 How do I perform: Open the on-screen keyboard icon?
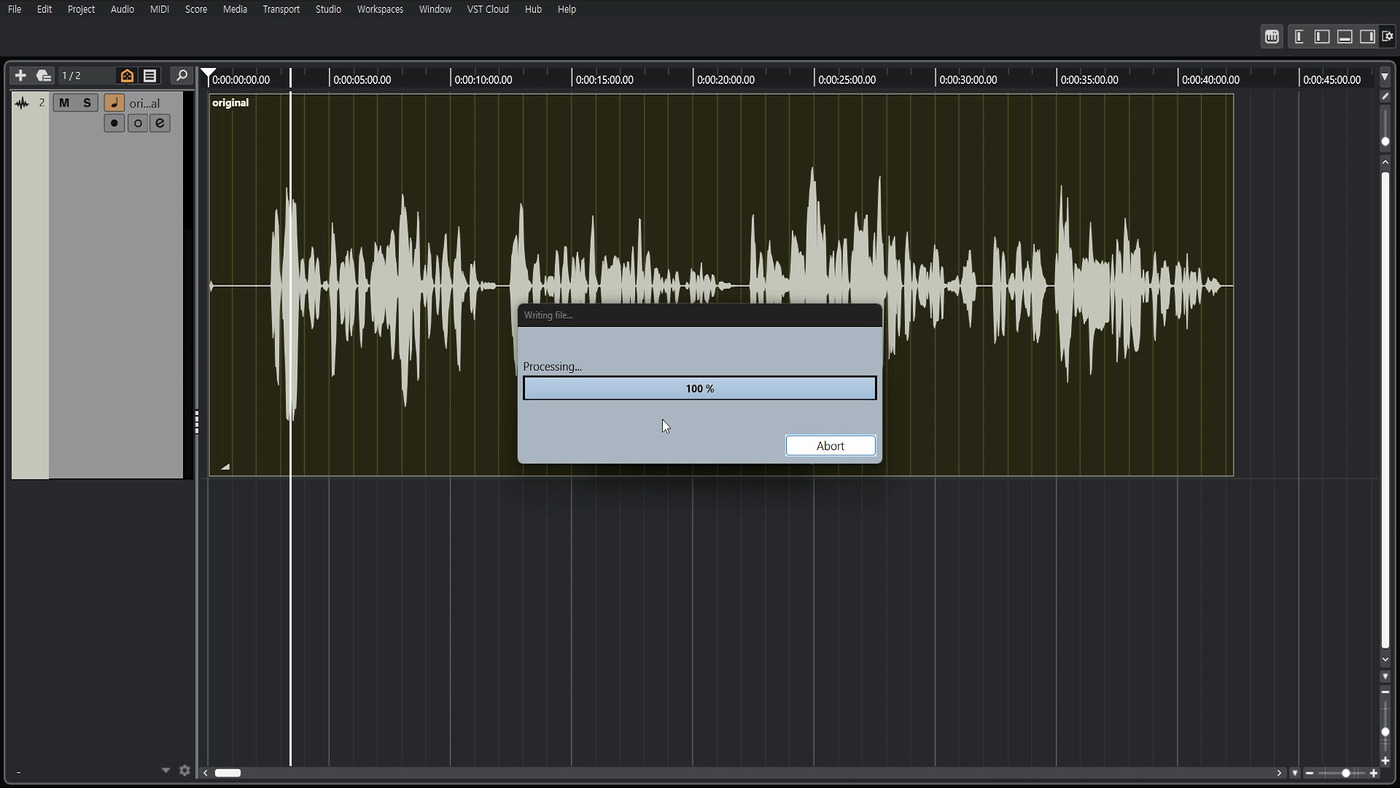tap(1272, 37)
